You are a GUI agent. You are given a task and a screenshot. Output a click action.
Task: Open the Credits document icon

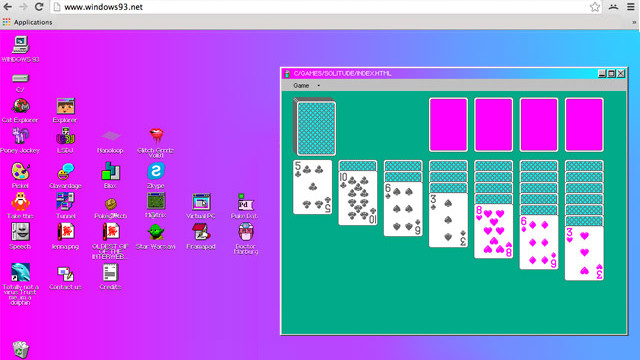pyautogui.click(x=110, y=273)
